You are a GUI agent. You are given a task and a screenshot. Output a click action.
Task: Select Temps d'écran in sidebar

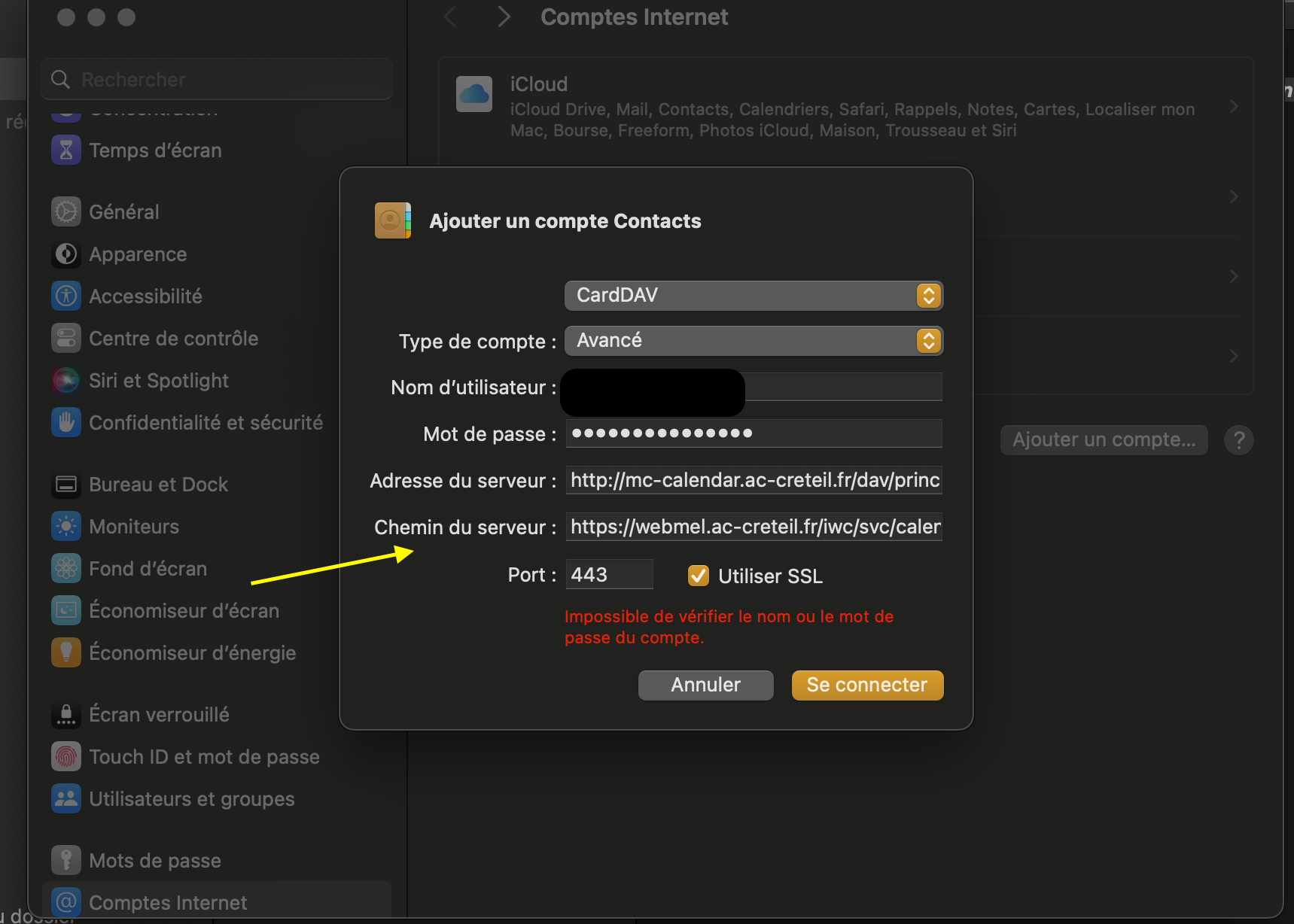[x=216, y=150]
